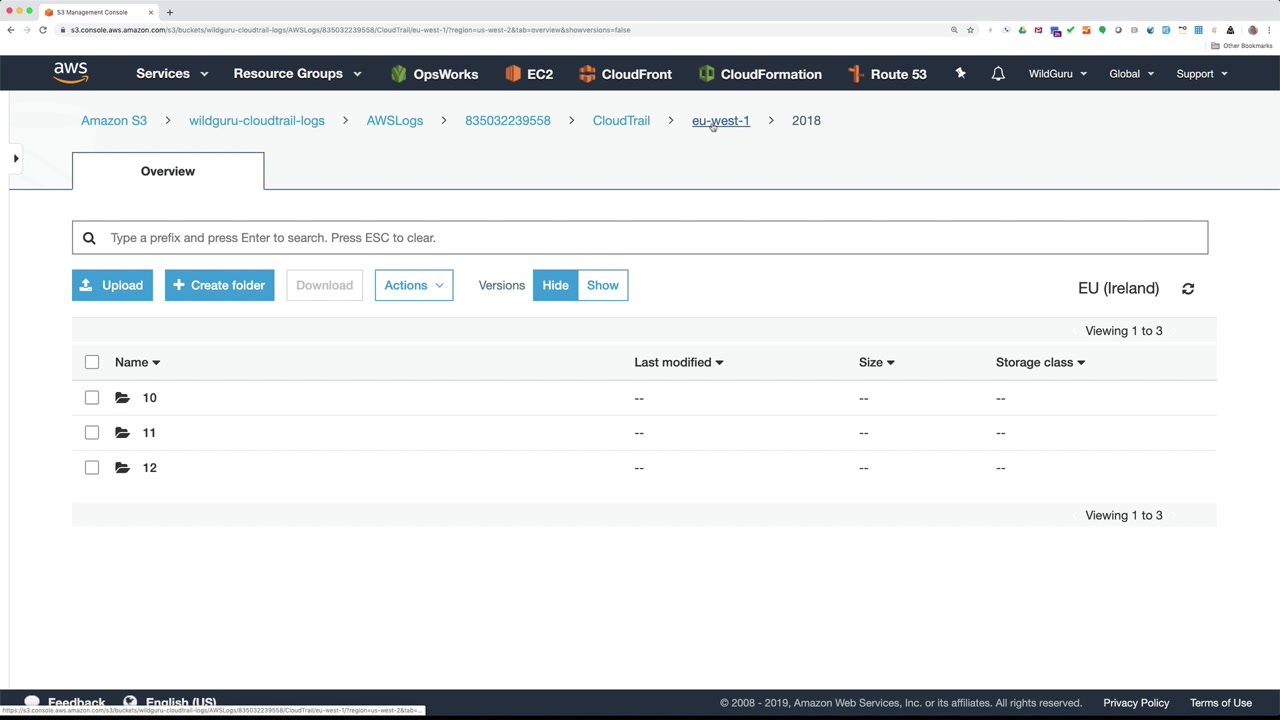The image size is (1280, 720).
Task: Navigate to CloudTrail breadcrumb
Action: point(621,121)
